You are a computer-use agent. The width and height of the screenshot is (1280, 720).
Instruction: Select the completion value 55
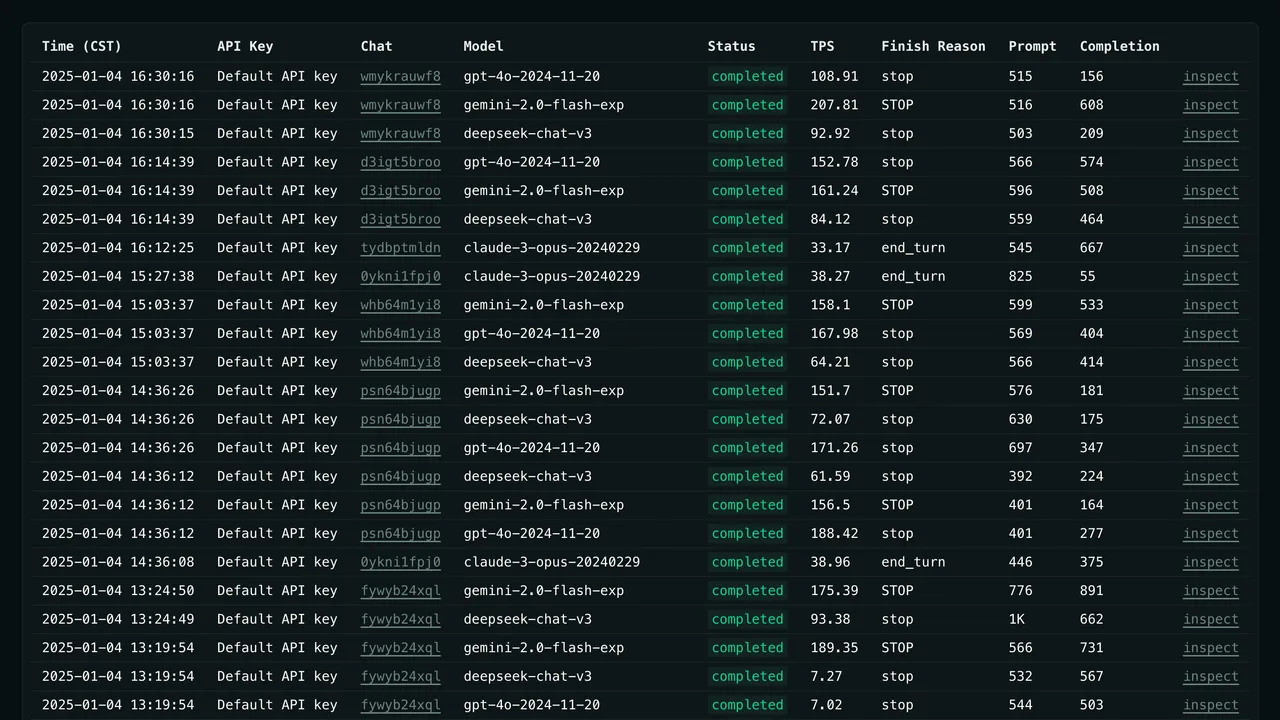tap(1088, 276)
